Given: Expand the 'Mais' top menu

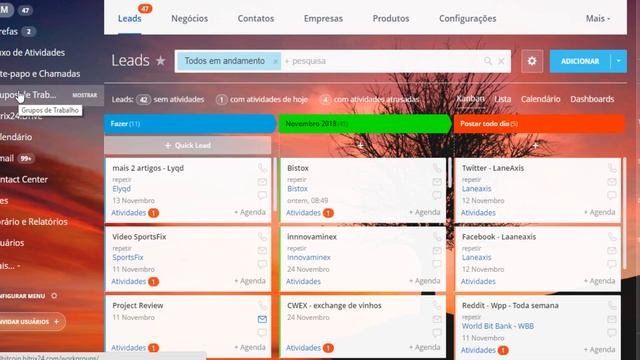Looking at the screenshot, I should [598, 18].
